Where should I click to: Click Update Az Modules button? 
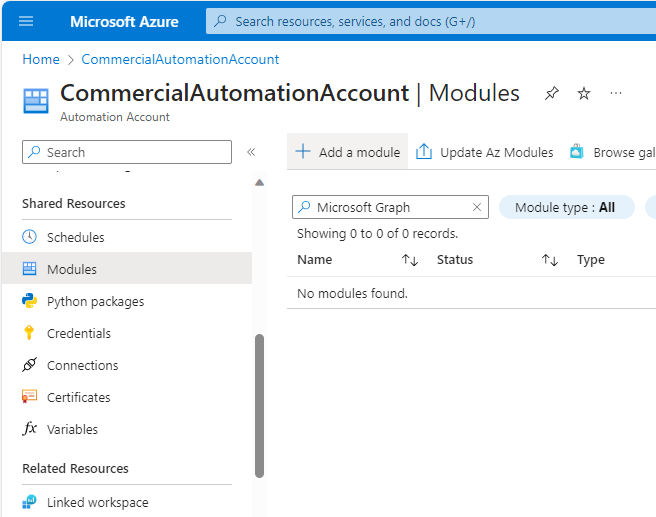point(484,152)
